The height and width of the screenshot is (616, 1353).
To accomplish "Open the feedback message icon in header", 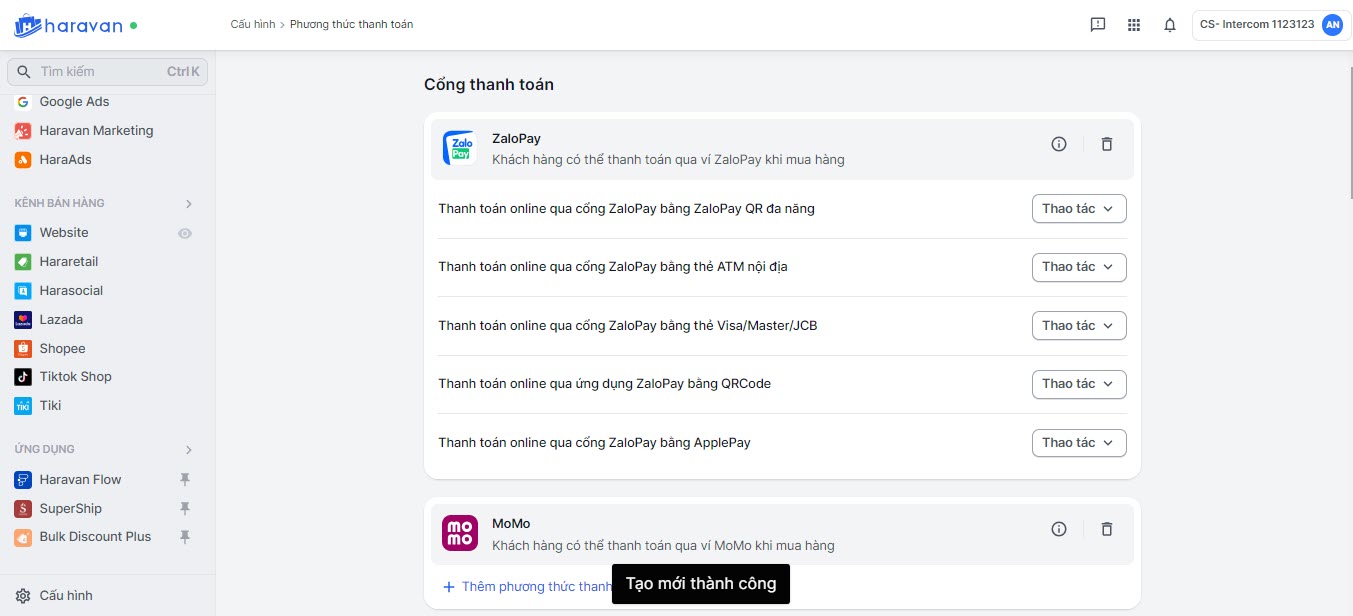I will pyautogui.click(x=1098, y=25).
